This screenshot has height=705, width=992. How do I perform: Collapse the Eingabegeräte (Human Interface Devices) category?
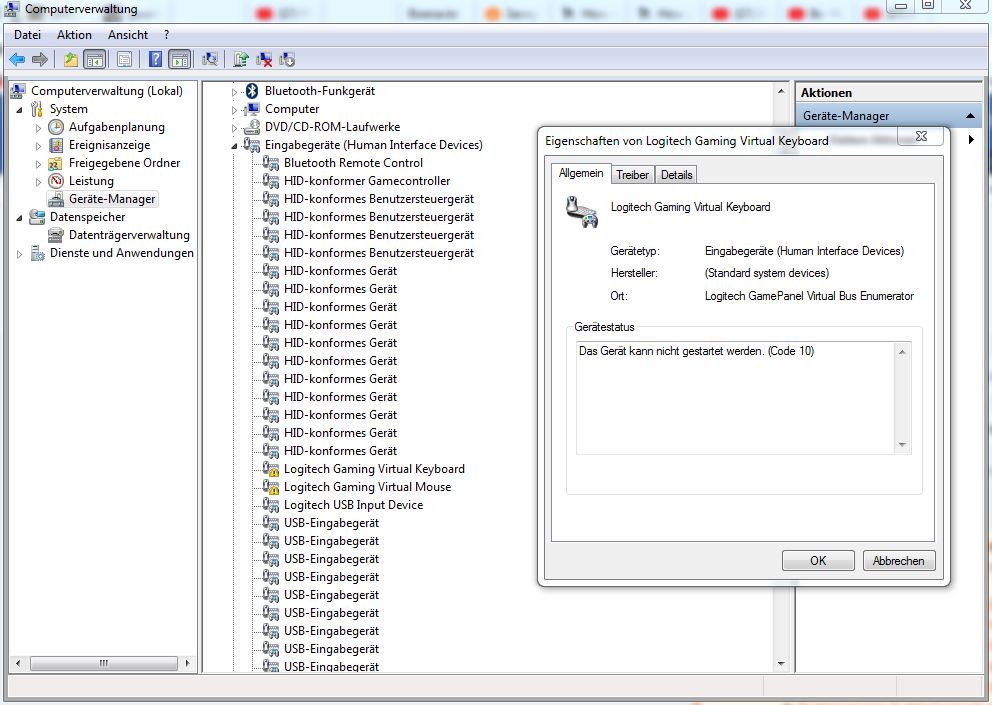click(x=235, y=146)
